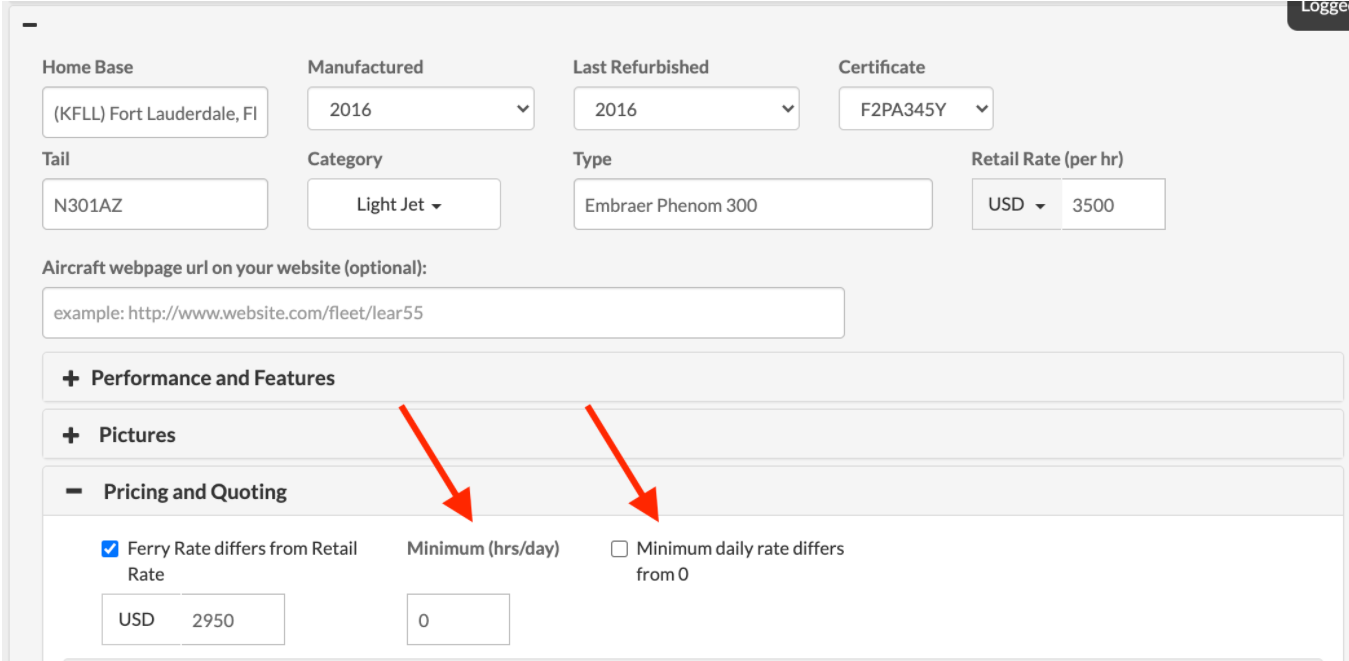Click plus icon beside Pictures
The width and height of the screenshot is (1349, 661).
71,436
